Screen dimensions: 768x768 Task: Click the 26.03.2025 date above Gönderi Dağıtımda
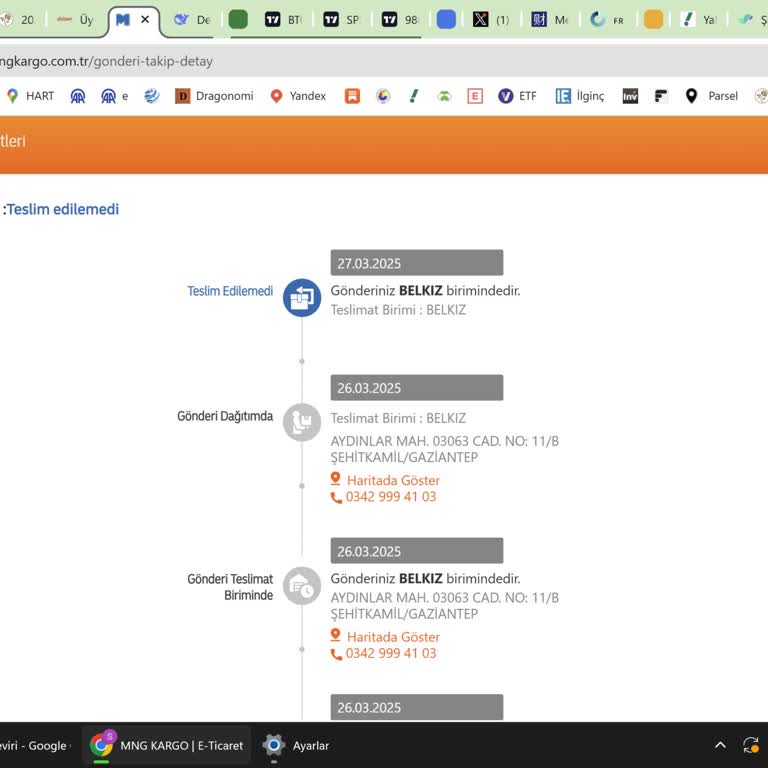(417, 388)
